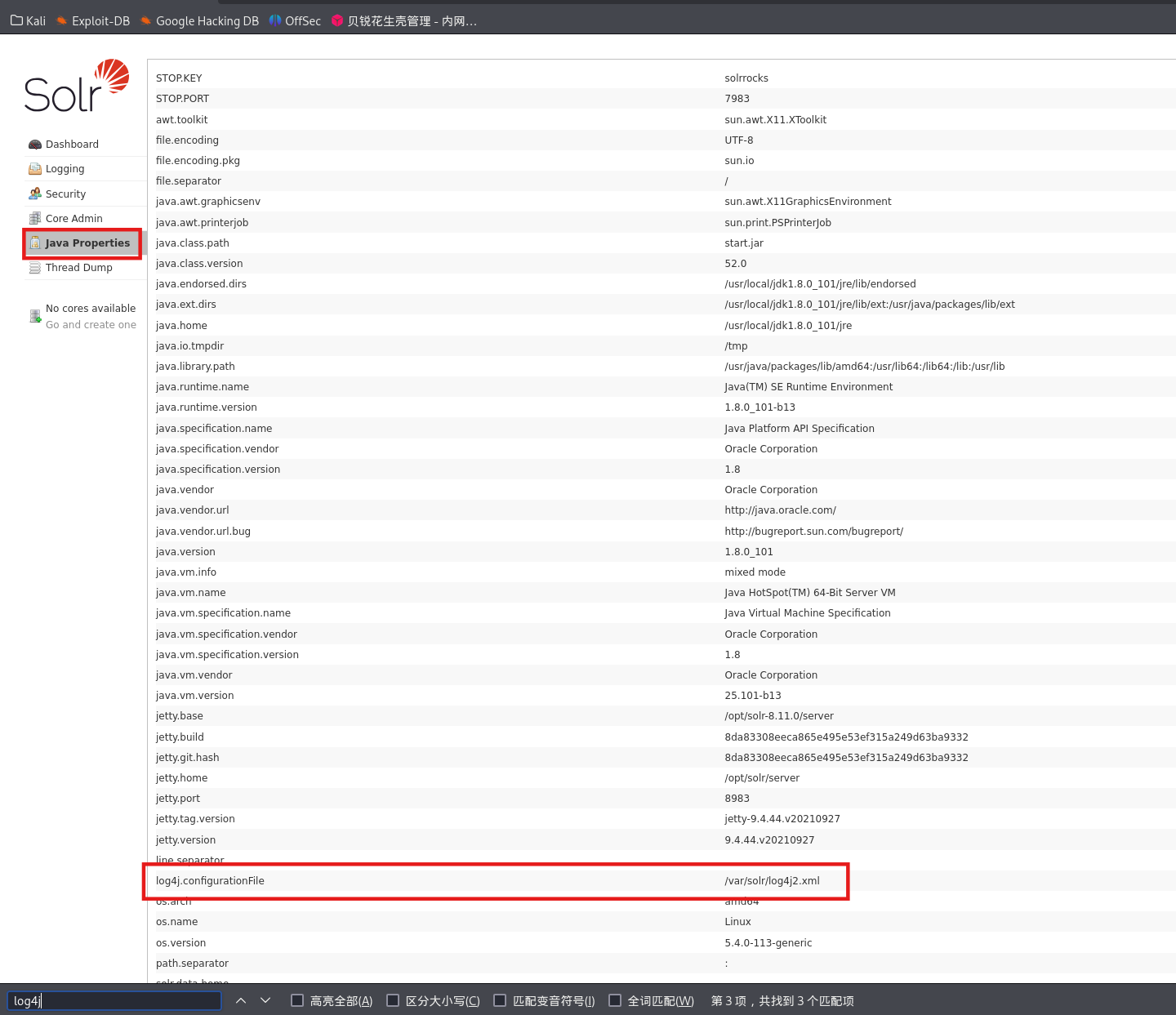The height and width of the screenshot is (1015, 1176).
Task: Click the Core Admin icon
Action: click(35, 218)
